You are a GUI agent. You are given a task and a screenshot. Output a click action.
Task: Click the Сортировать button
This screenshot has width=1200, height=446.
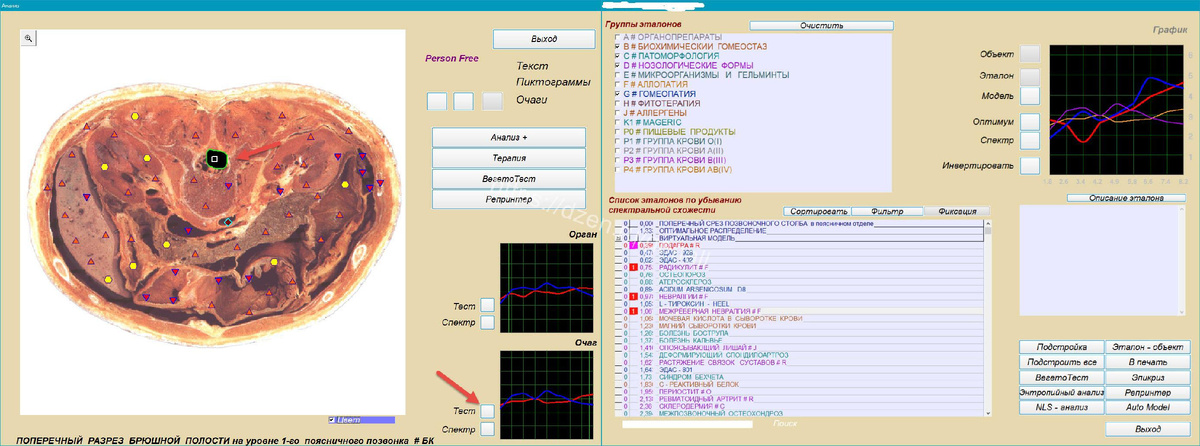coord(816,211)
